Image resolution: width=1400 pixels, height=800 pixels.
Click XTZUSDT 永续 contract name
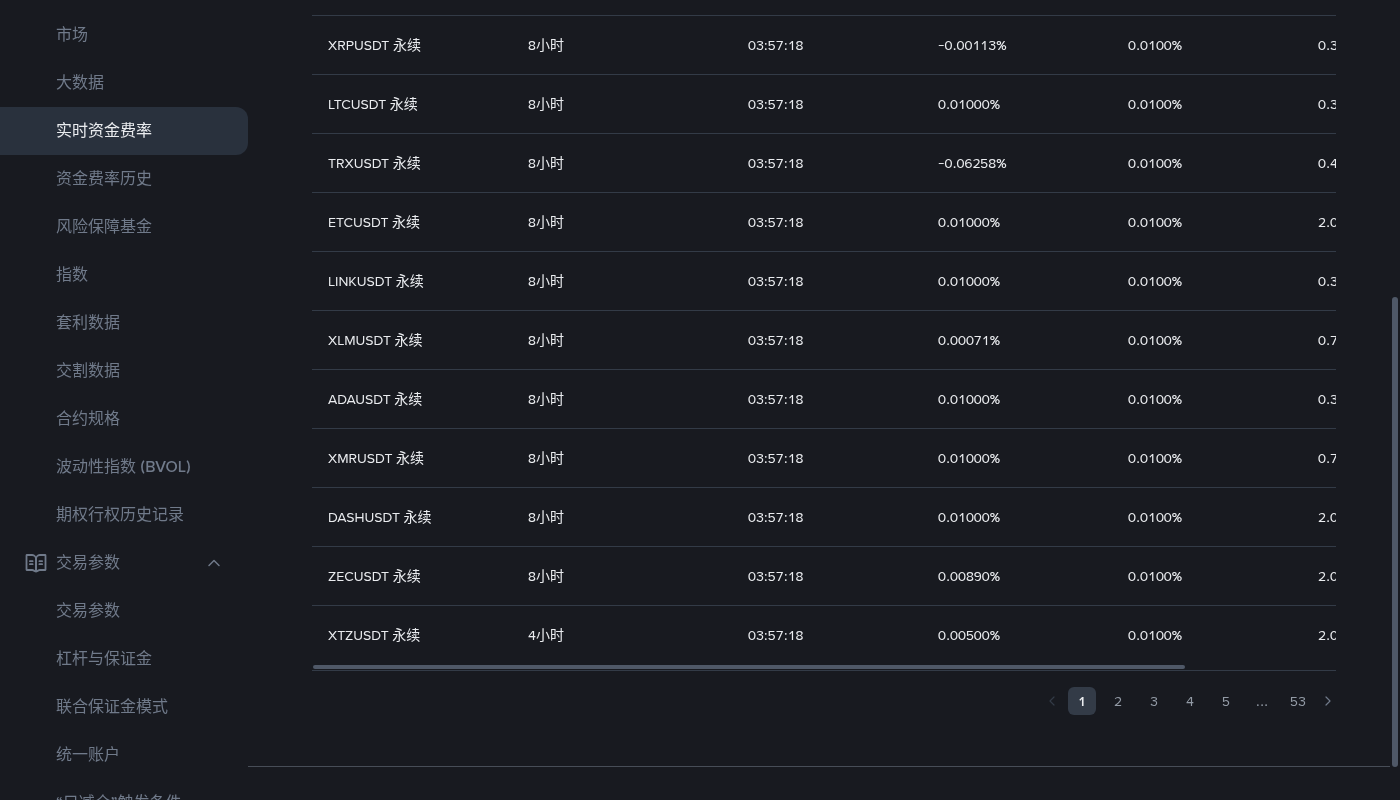point(374,635)
